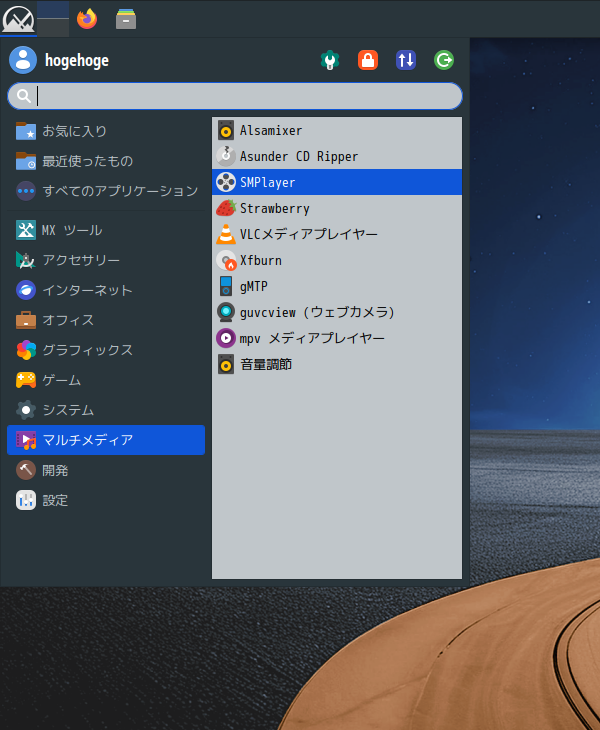
Task: Launch gMTP by its label
Action: click(x=254, y=286)
